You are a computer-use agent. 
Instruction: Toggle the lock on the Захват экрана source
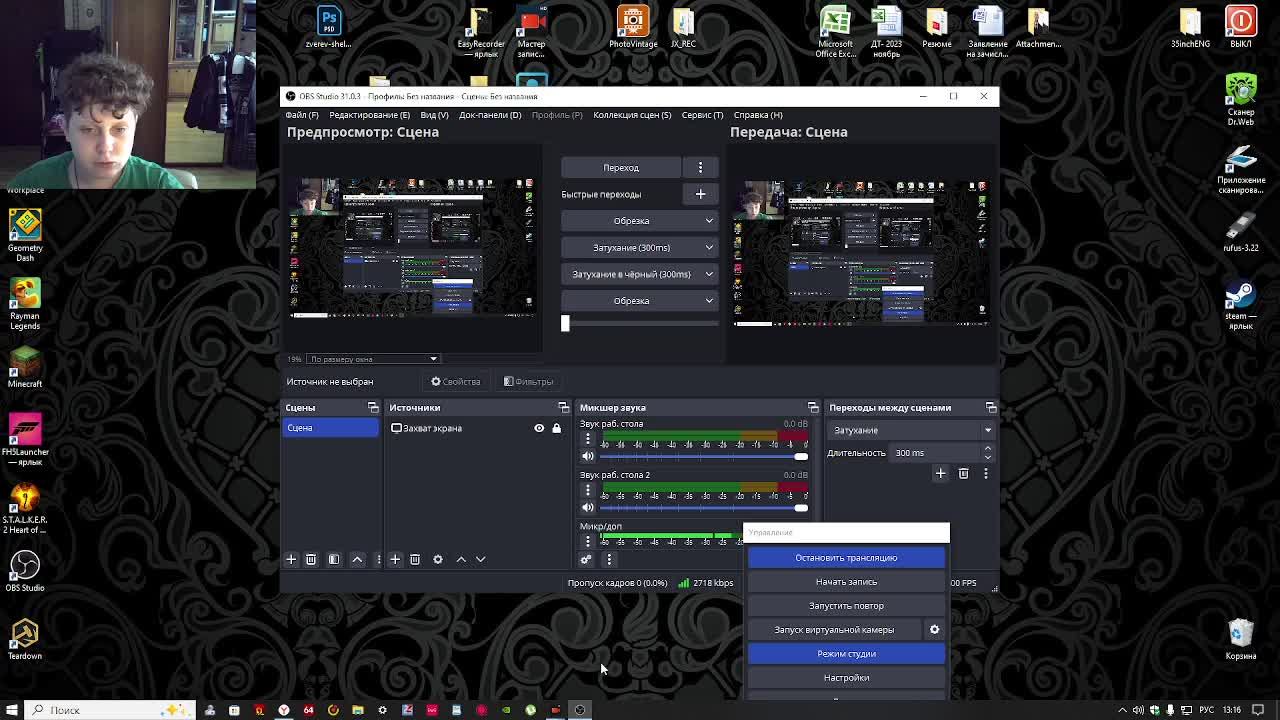(x=557, y=428)
